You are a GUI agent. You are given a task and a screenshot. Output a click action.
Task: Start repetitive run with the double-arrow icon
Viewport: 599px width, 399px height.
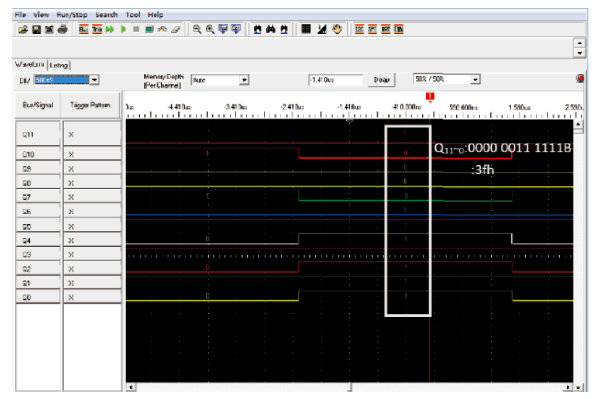click(x=110, y=29)
